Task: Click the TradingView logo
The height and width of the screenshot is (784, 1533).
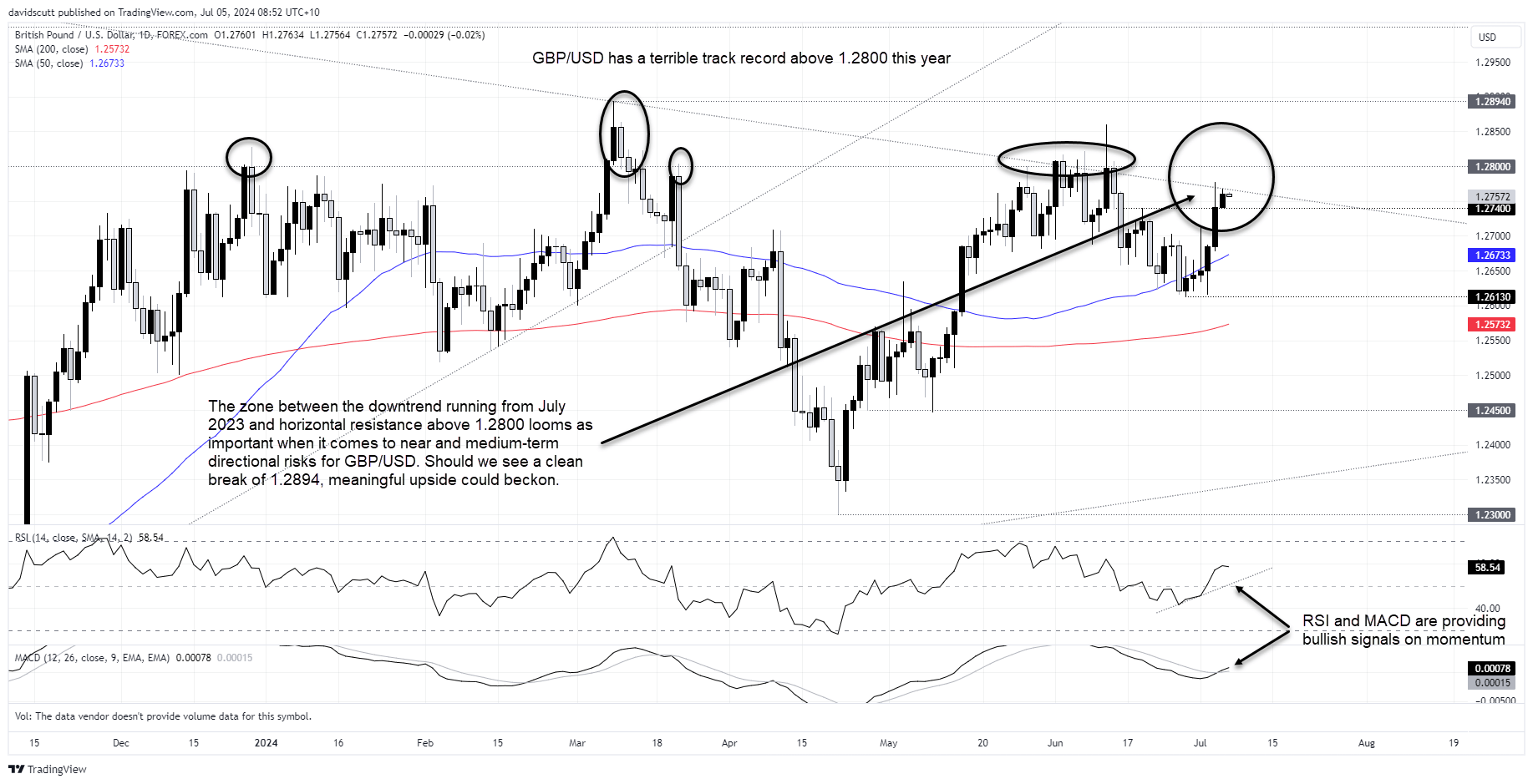Action: 48,769
